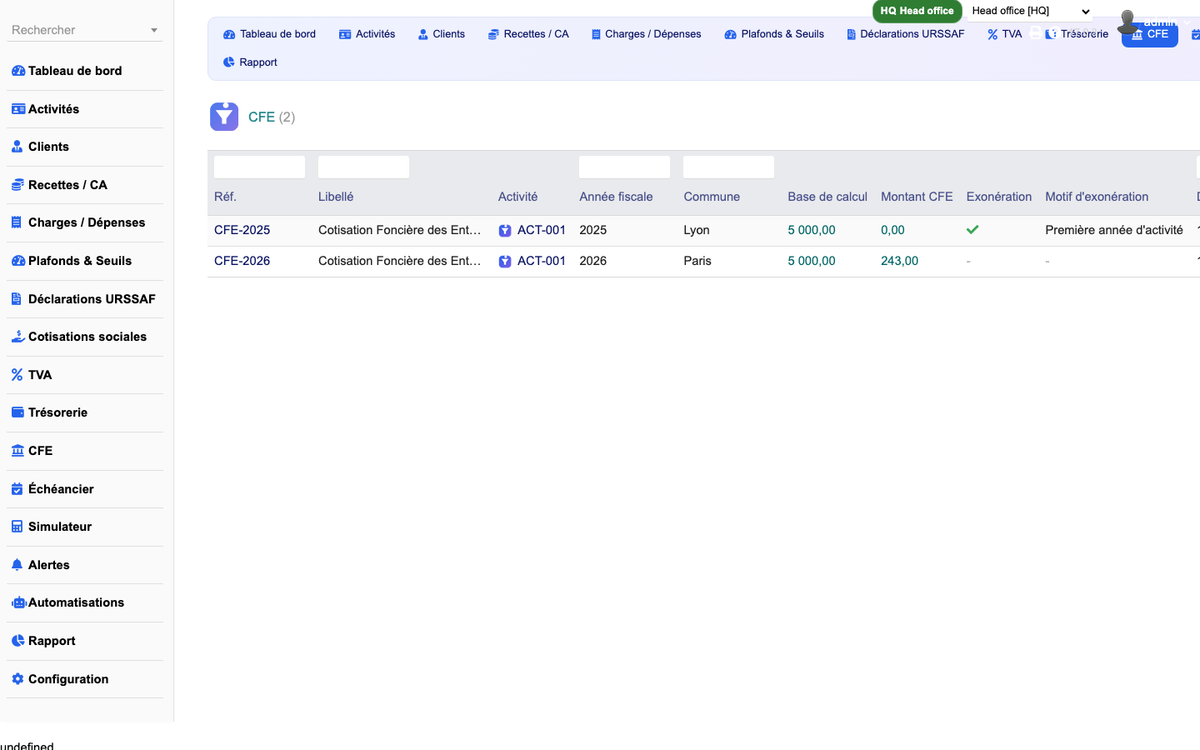Click the green HQ Head office badge

pyautogui.click(x=917, y=11)
